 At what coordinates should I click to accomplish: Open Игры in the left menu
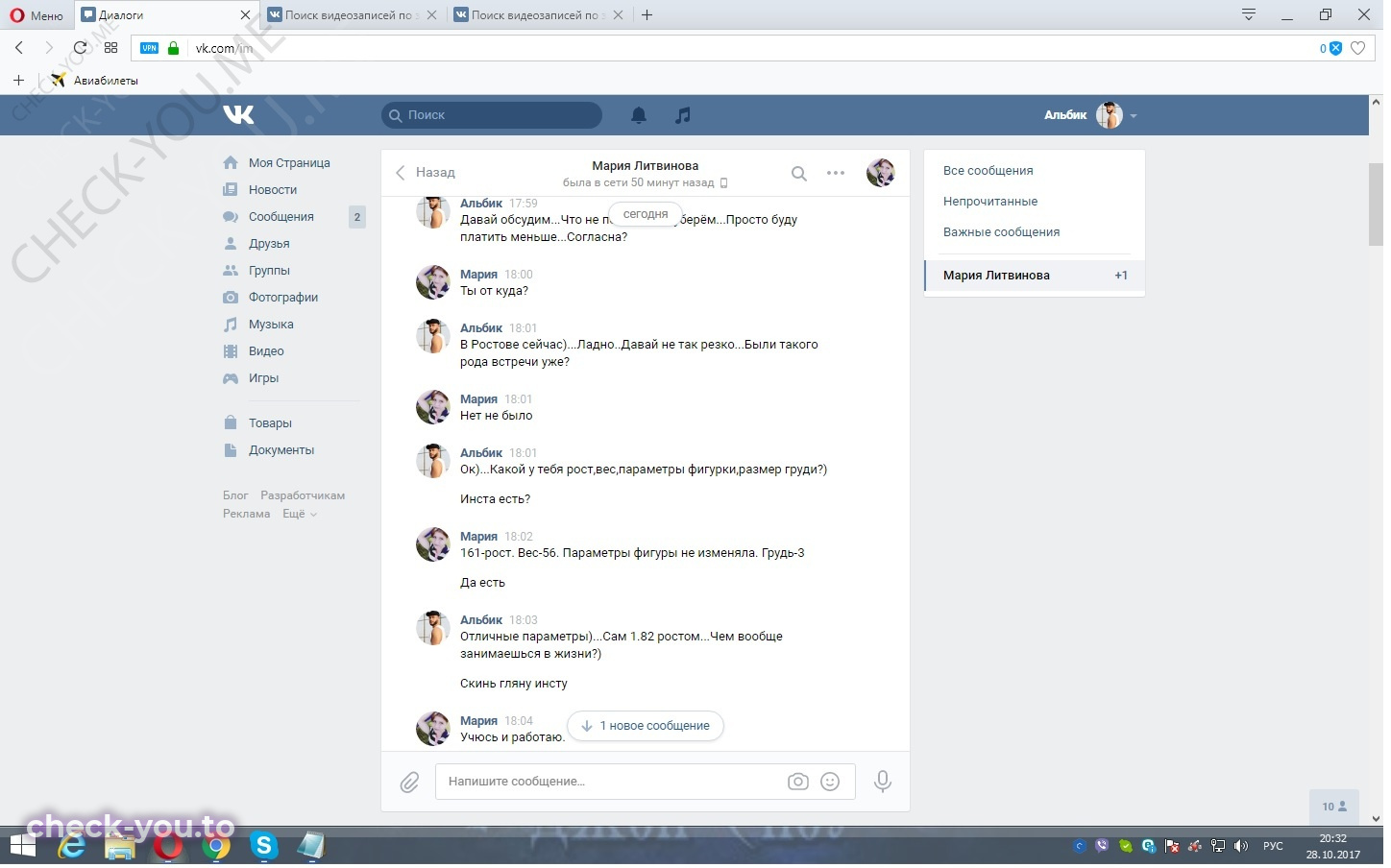(x=263, y=378)
